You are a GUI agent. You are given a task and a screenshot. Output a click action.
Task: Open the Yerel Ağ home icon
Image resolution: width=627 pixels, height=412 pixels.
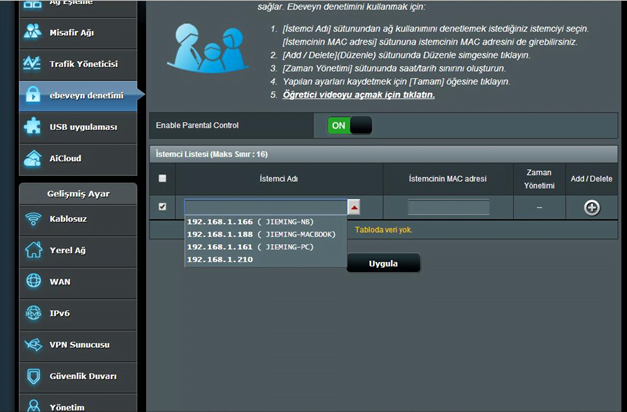(x=33, y=251)
